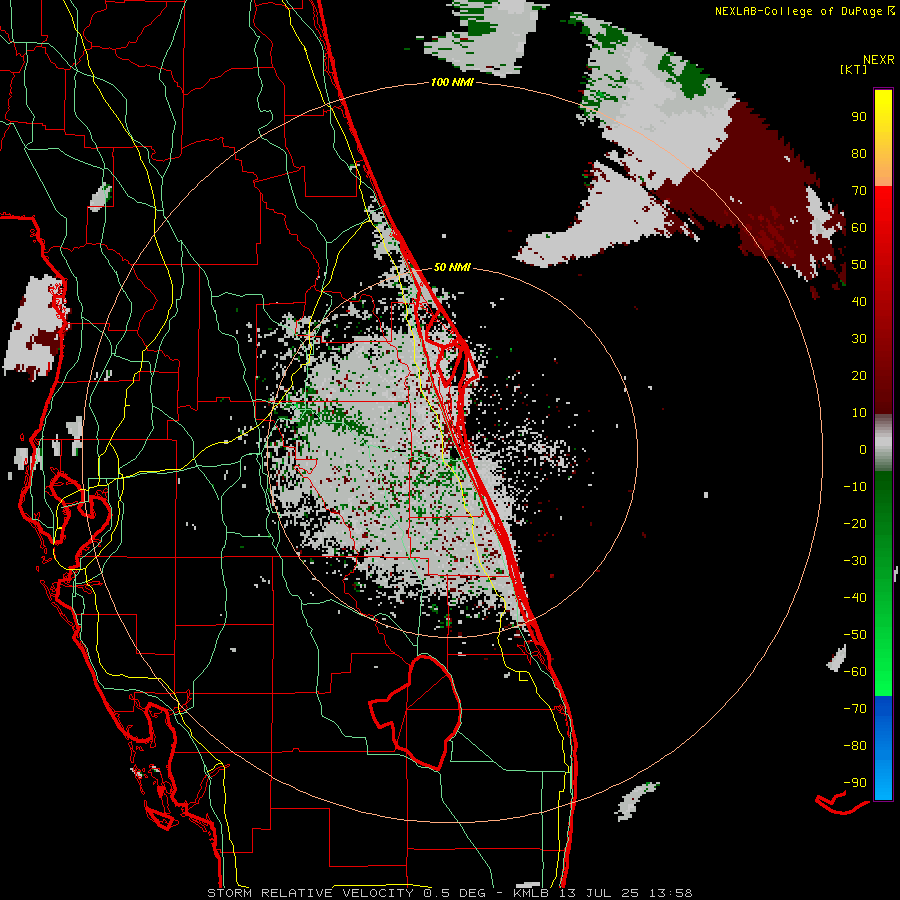Click the -60 value on velocity scale

coord(855,672)
